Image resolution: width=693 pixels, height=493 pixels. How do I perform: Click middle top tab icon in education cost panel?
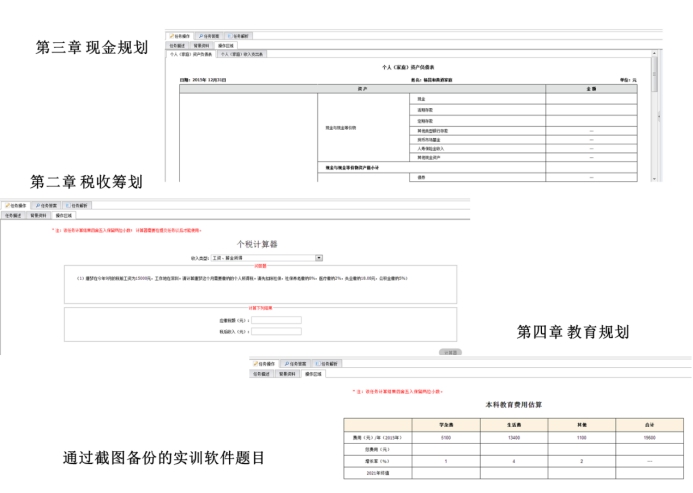(287, 364)
